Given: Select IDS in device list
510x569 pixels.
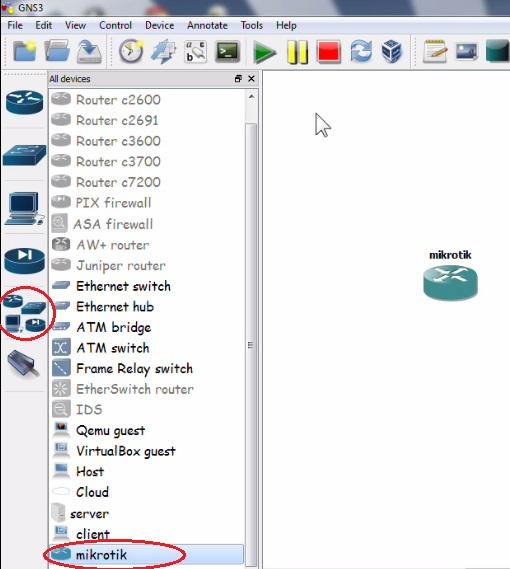Looking at the screenshot, I should [147, 410].
